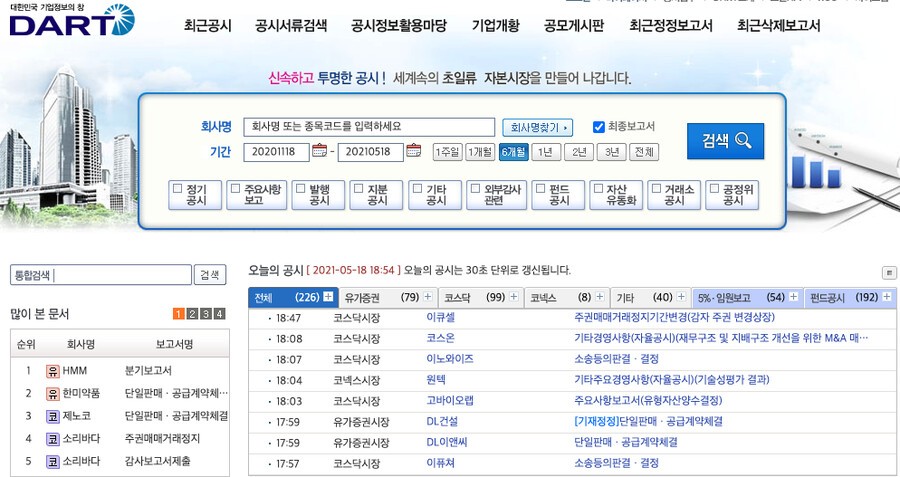Open the 공모게시판 menu

(574, 25)
